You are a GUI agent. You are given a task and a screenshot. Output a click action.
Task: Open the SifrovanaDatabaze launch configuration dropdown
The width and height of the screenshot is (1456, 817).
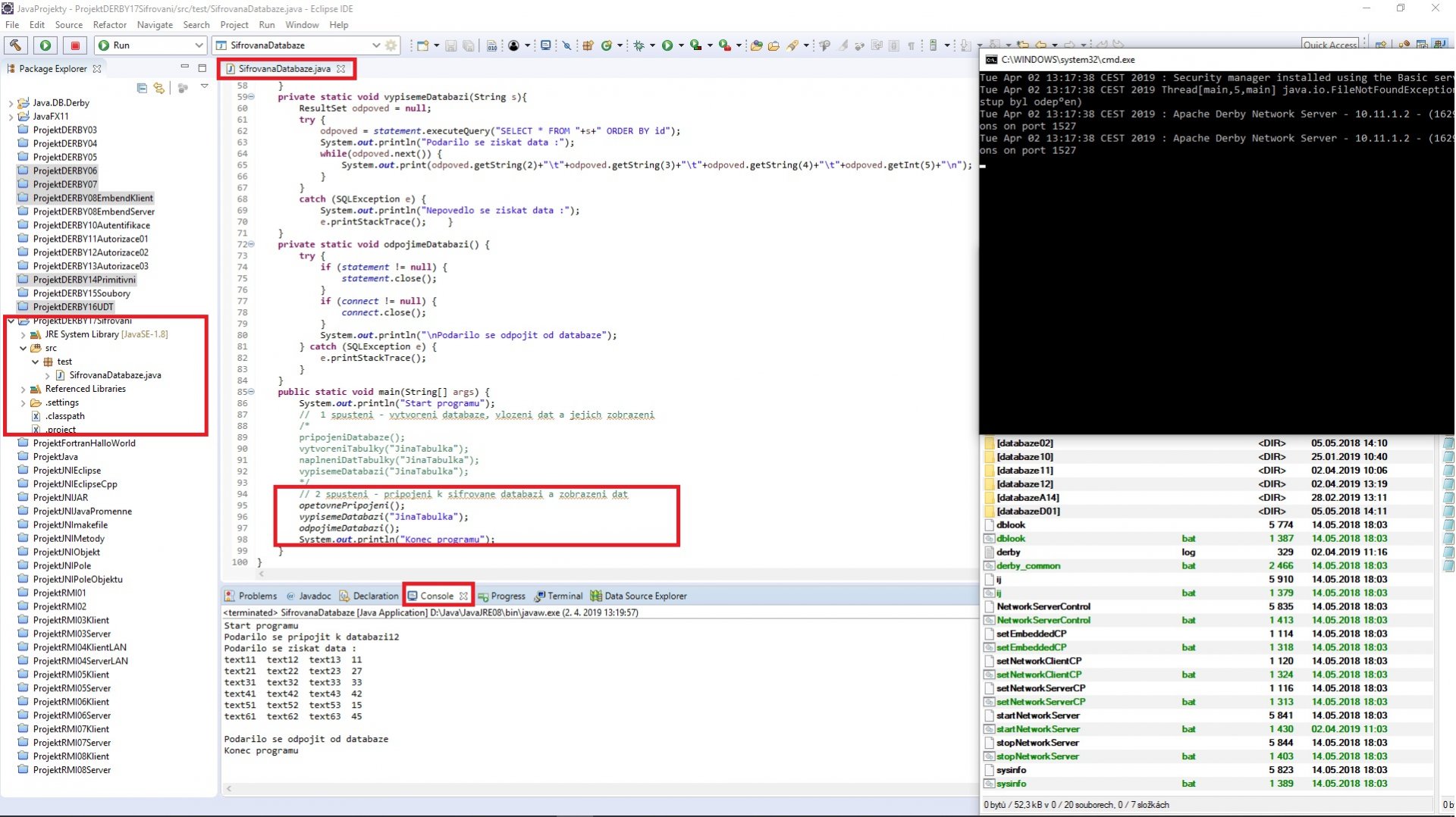point(375,45)
